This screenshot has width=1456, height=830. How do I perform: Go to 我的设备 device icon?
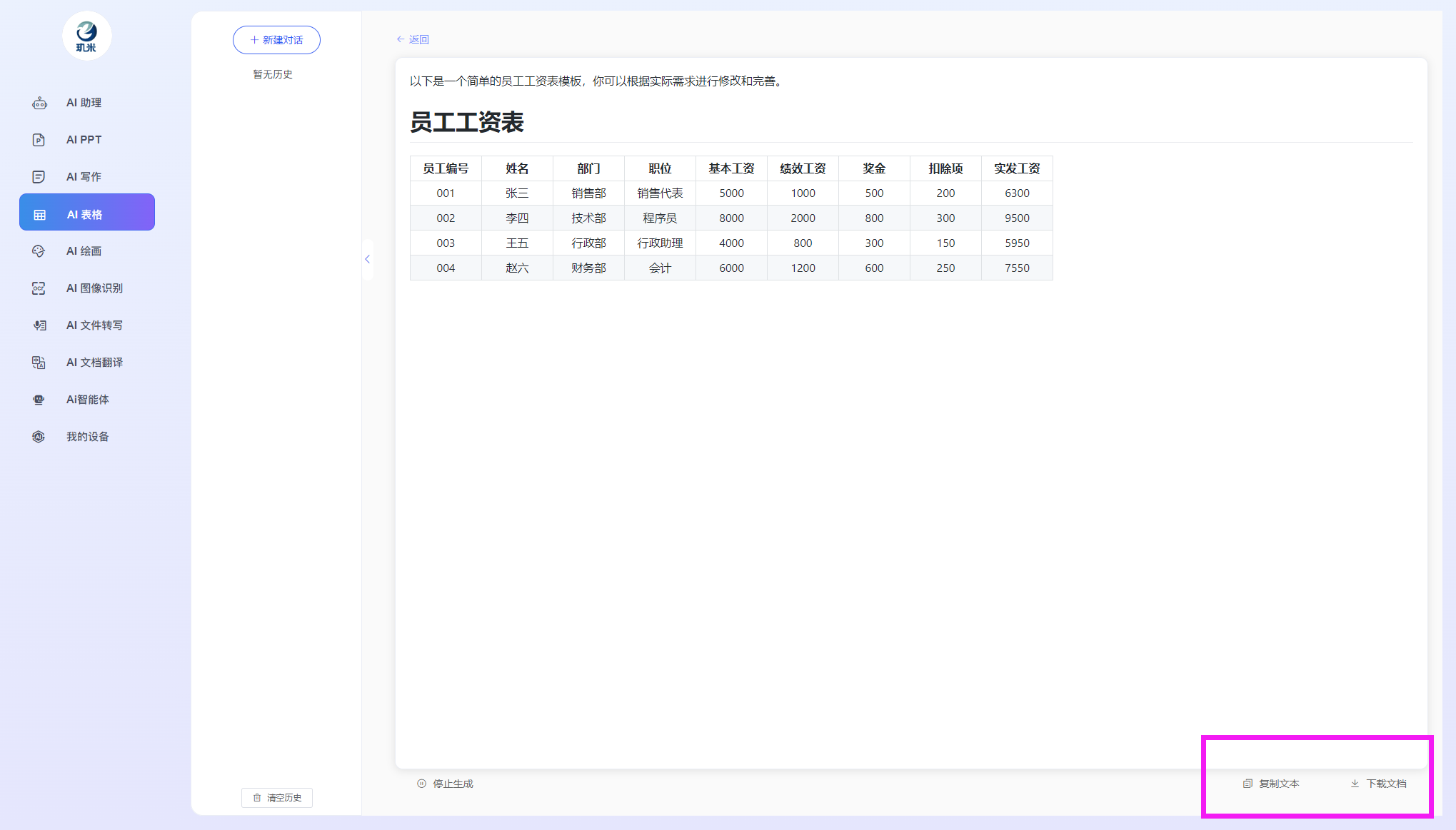coord(39,437)
